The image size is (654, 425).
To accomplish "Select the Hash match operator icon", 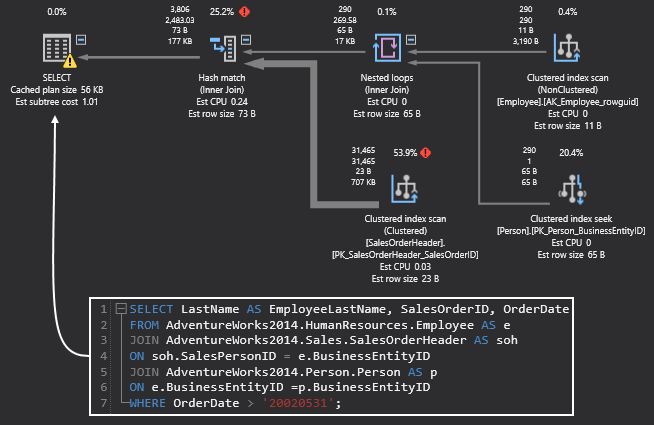I will click(x=223, y=46).
